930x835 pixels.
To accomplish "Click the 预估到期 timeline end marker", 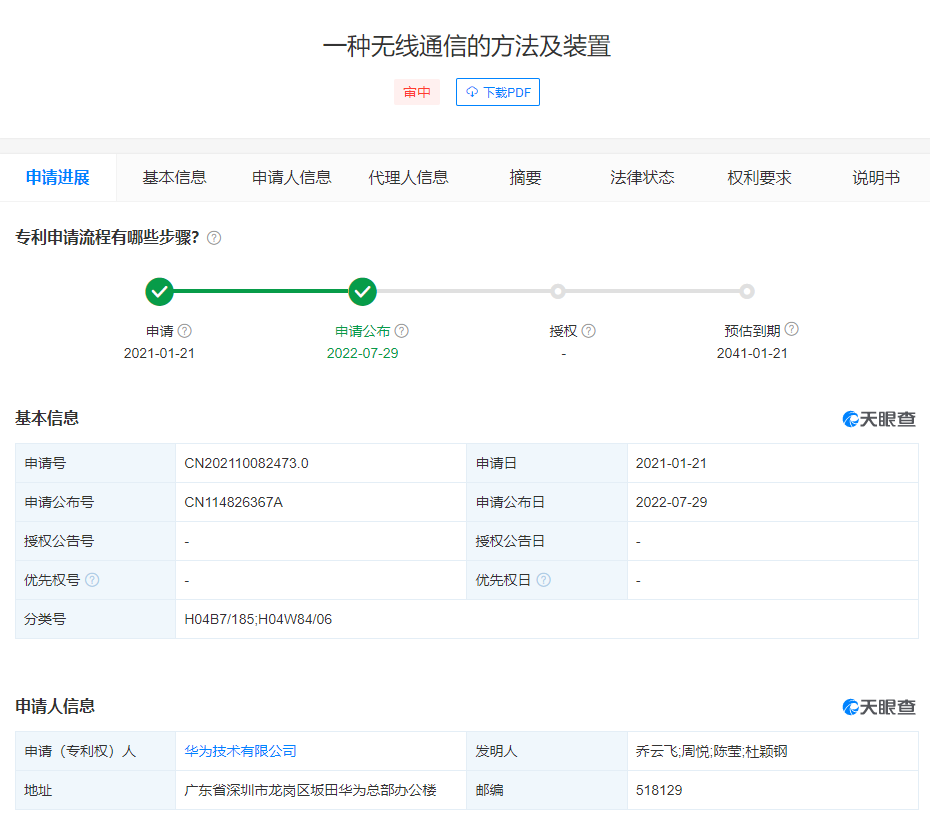I will coord(746,292).
